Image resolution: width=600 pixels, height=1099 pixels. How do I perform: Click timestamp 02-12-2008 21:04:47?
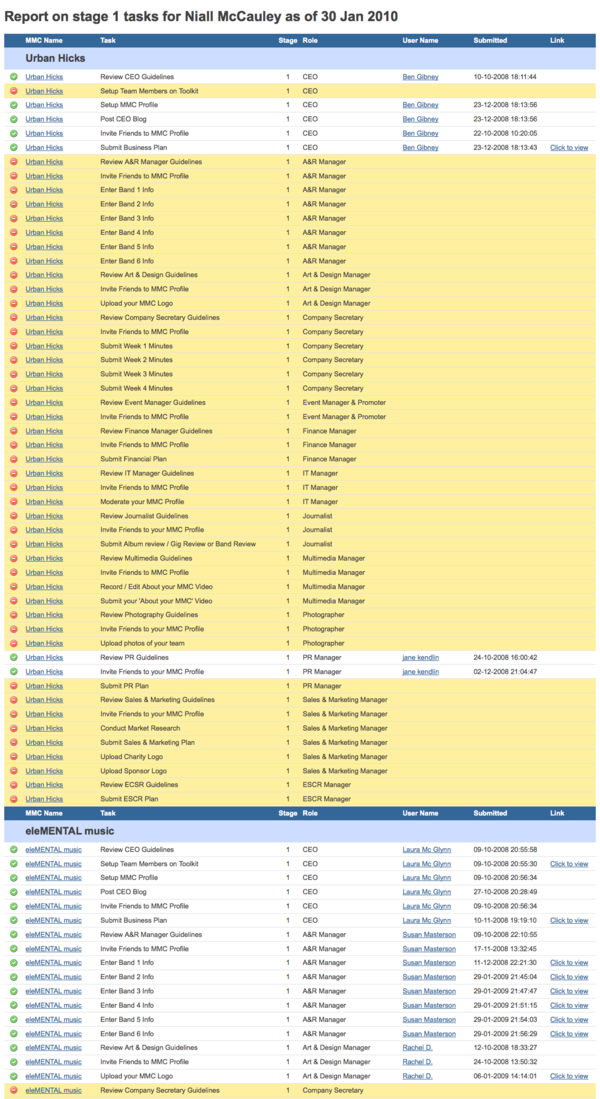pos(505,671)
